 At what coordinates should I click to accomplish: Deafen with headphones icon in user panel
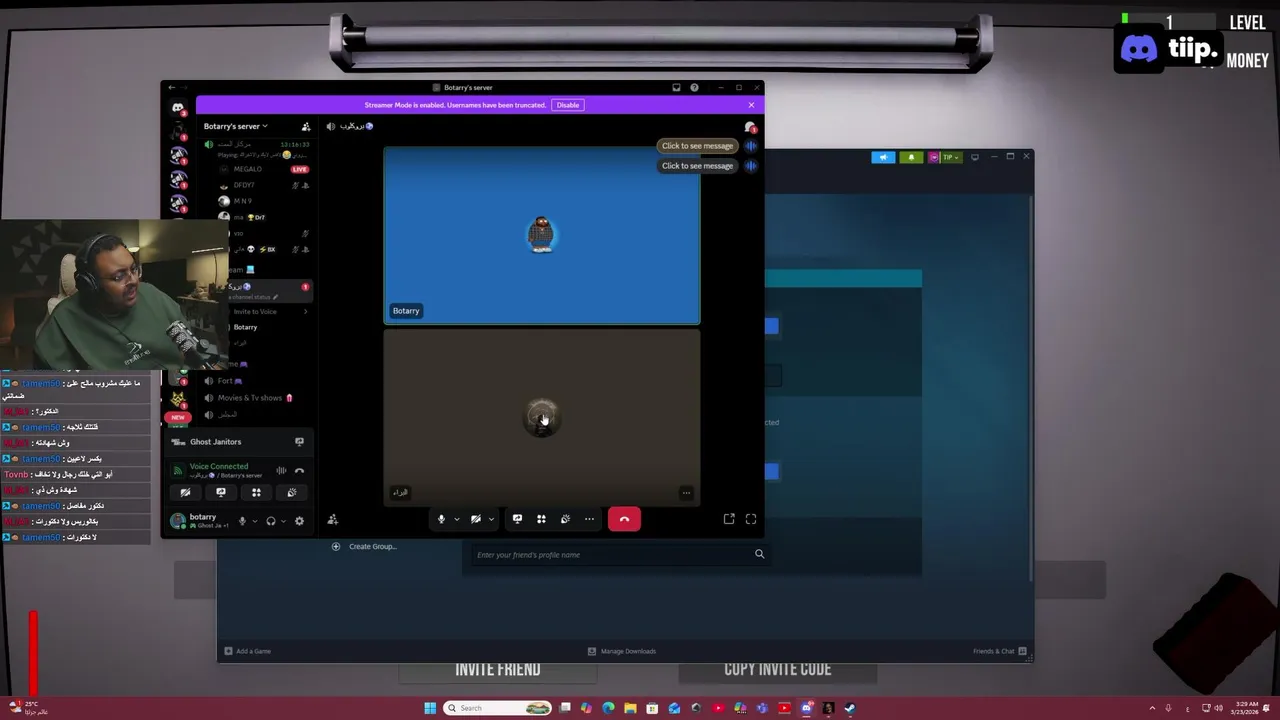(270, 521)
